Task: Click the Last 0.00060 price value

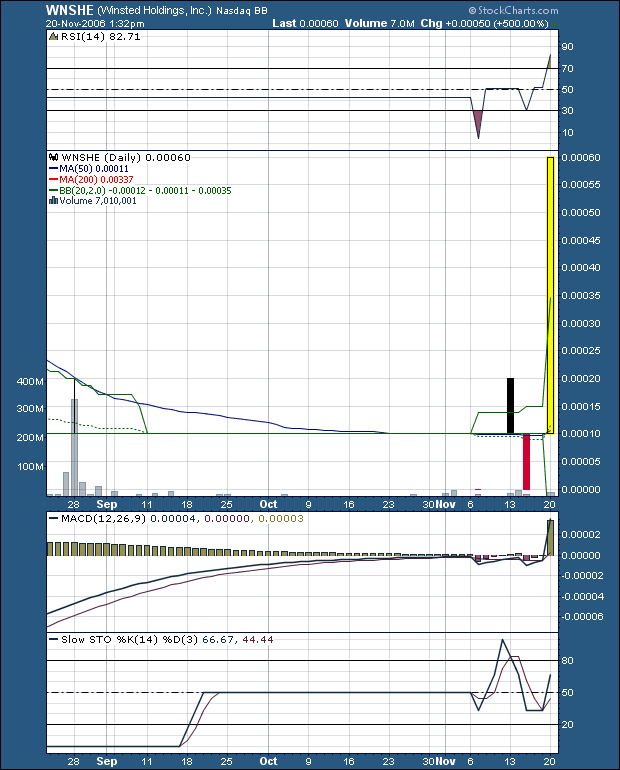Action: click(305, 24)
